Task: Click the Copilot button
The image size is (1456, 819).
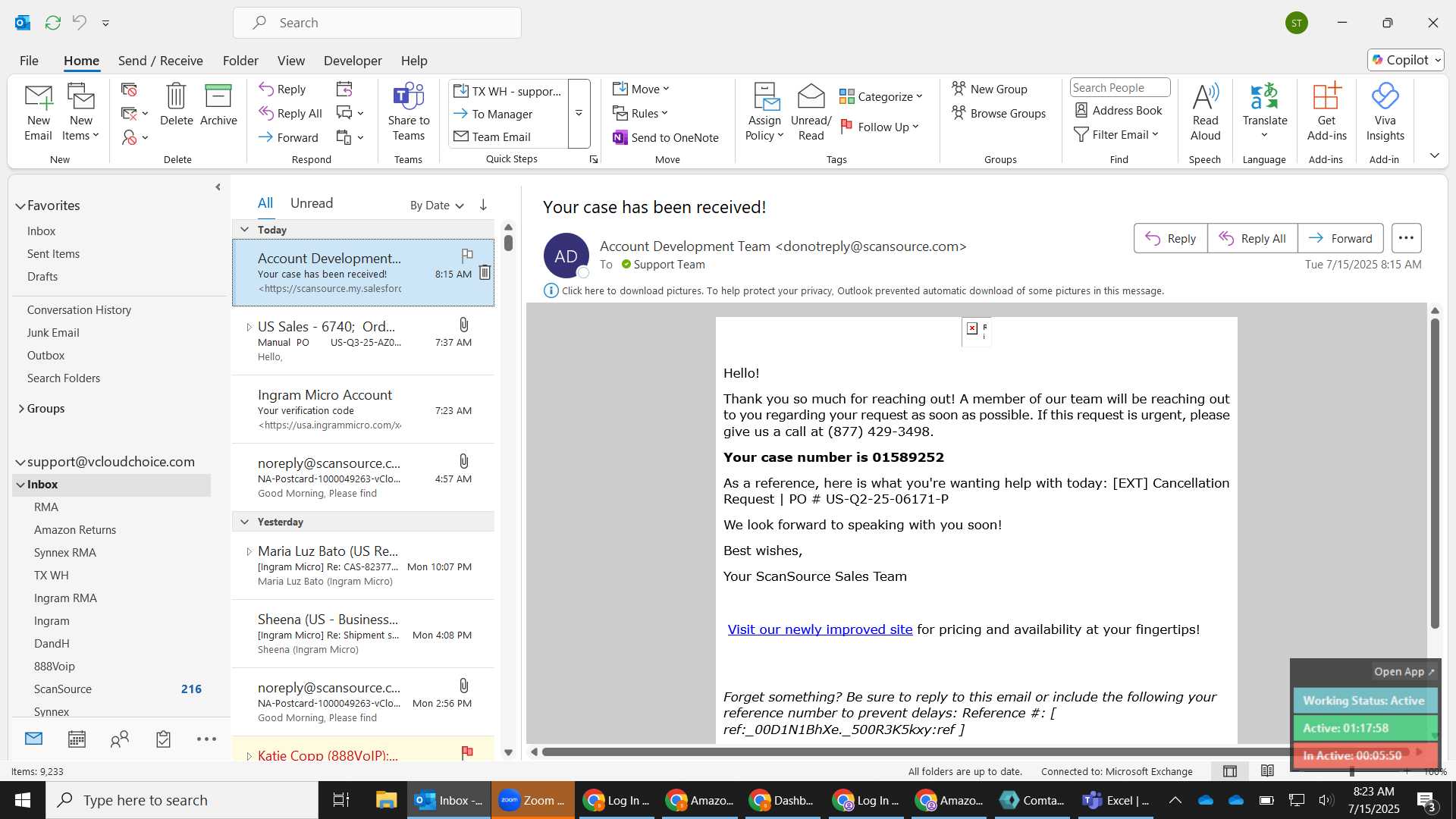Action: (1405, 60)
